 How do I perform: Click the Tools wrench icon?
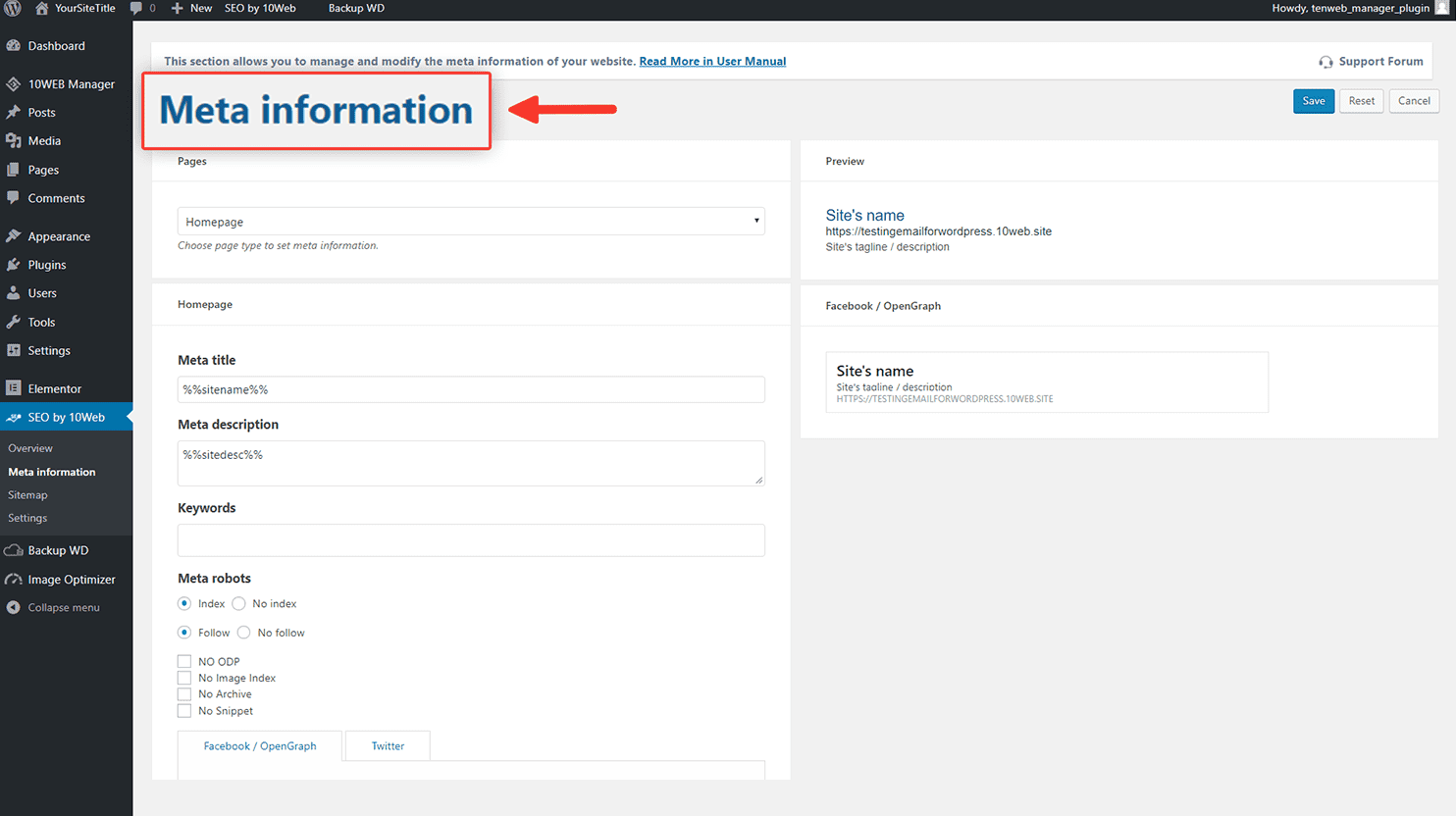click(x=14, y=322)
